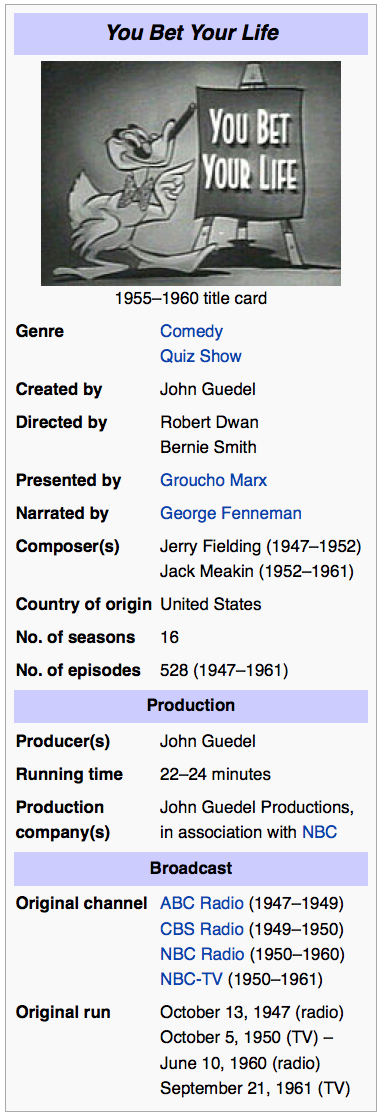
Task: Follow the Groucho Marx link
Action: pos(213,480)
